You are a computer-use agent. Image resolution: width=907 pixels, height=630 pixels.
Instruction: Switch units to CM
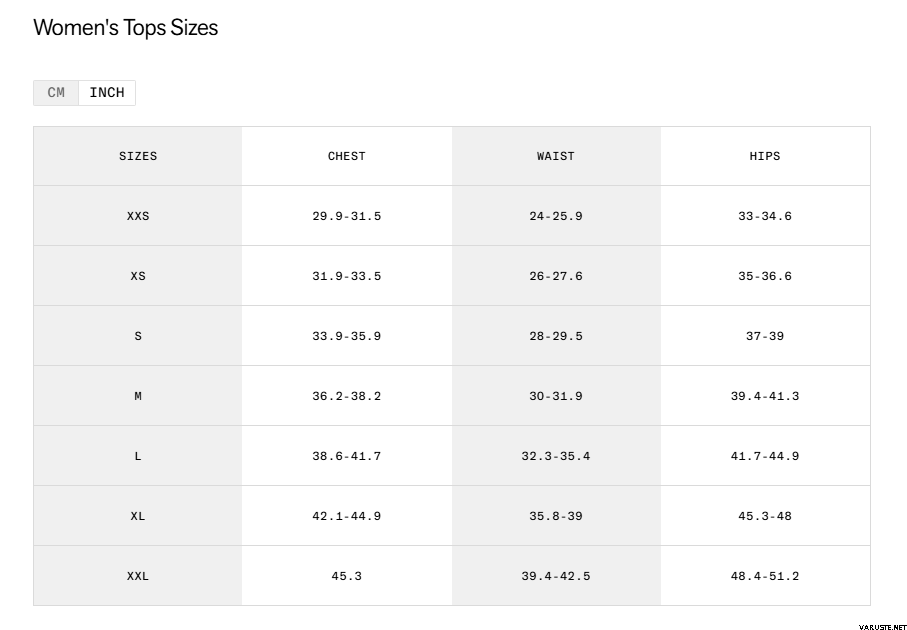[x=56, y=93]
